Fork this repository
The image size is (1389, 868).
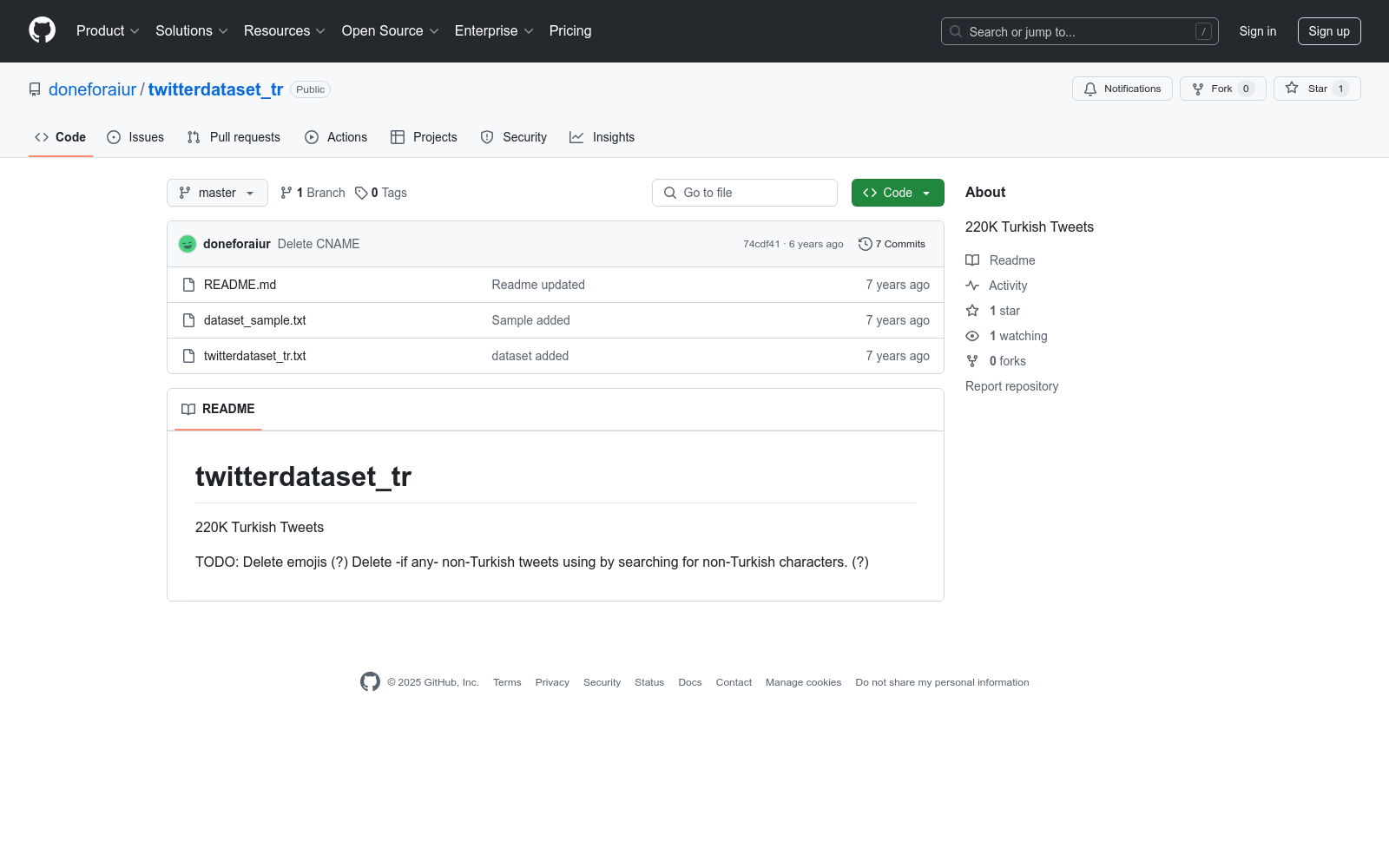[x=1223, y=89]
